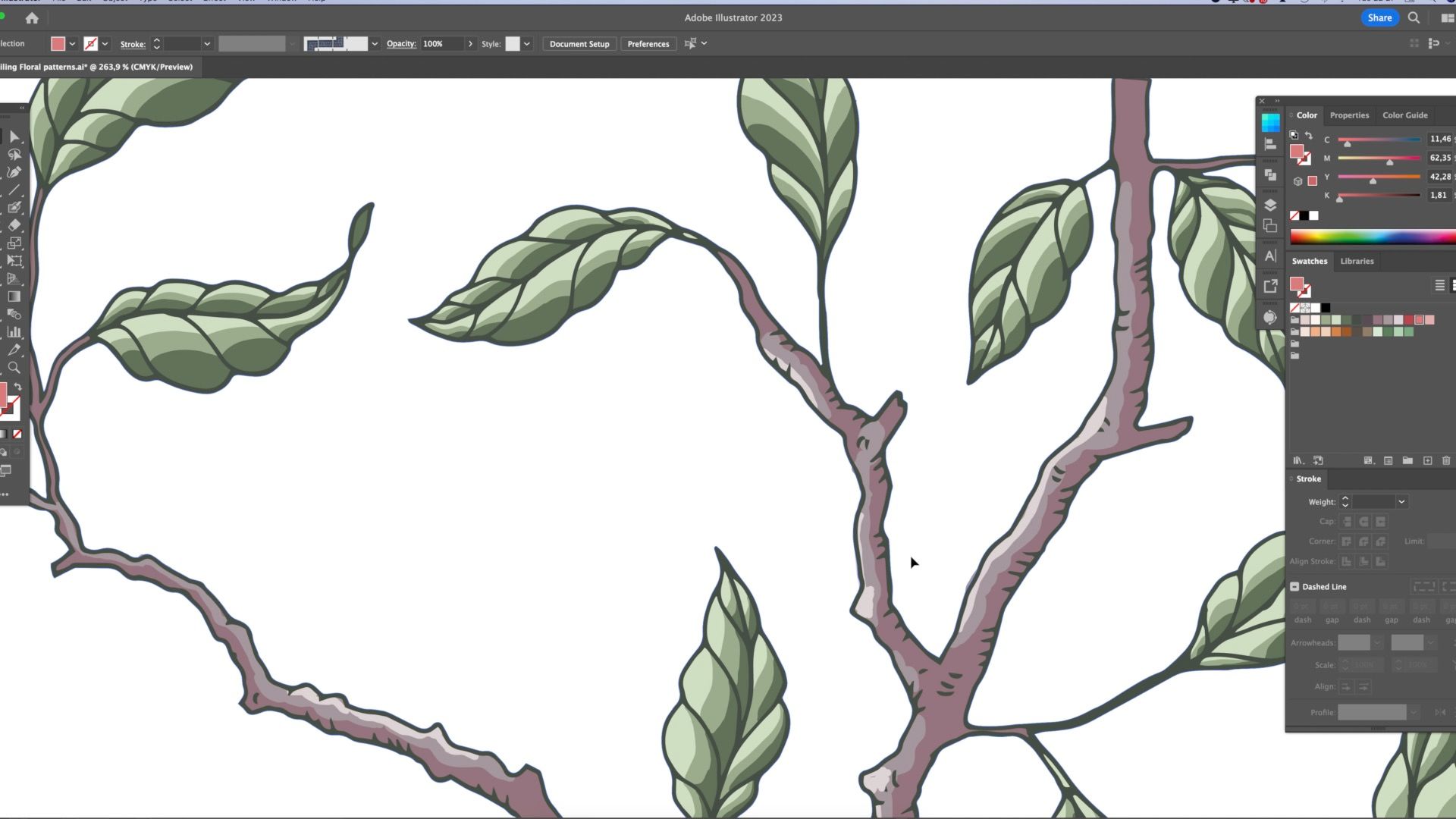Choose the Column Graph tool

coord(14,332)
